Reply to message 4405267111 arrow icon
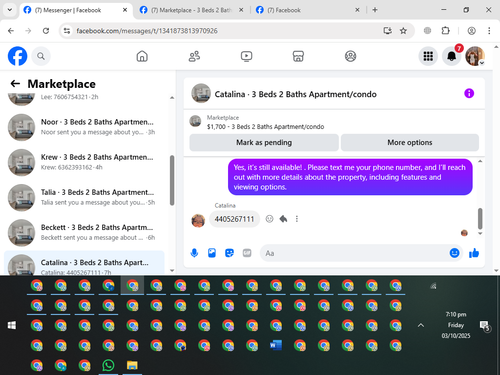The height and width of the screenshot is (375, 500). (x=283, y=219)
